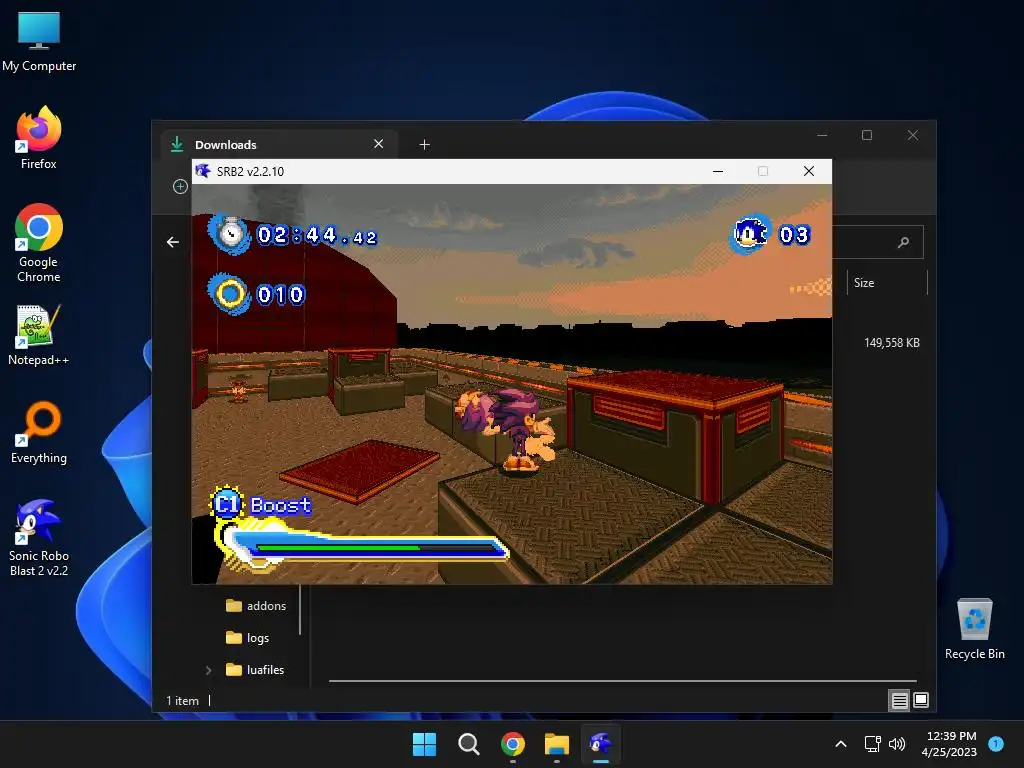Select the addons folder in navigation pane

(x=256, y=606)
